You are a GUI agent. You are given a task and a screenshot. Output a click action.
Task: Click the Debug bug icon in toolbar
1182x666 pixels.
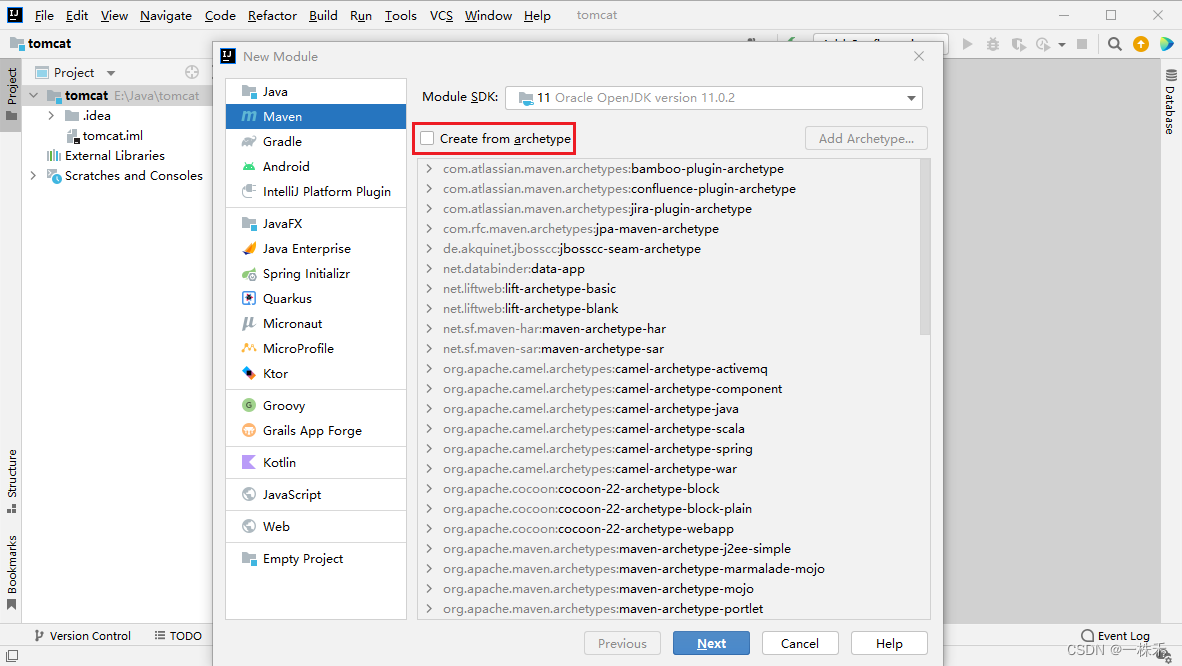(x=993, y=45)
